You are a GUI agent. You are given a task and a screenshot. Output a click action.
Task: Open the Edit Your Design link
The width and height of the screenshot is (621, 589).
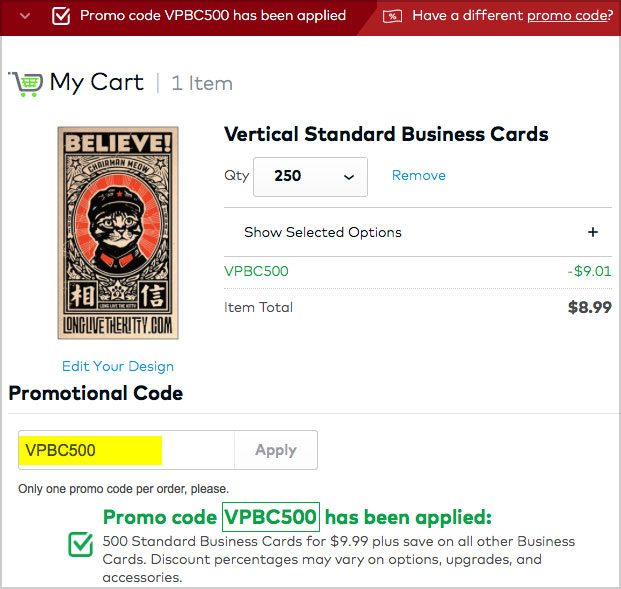[118, 366]
